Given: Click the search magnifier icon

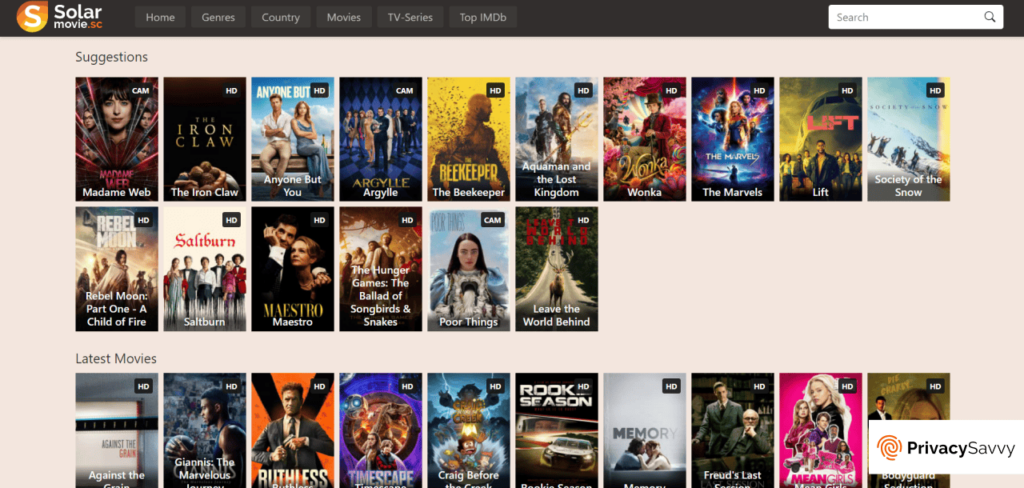Looking at the screenshot, I should point(990,17).
